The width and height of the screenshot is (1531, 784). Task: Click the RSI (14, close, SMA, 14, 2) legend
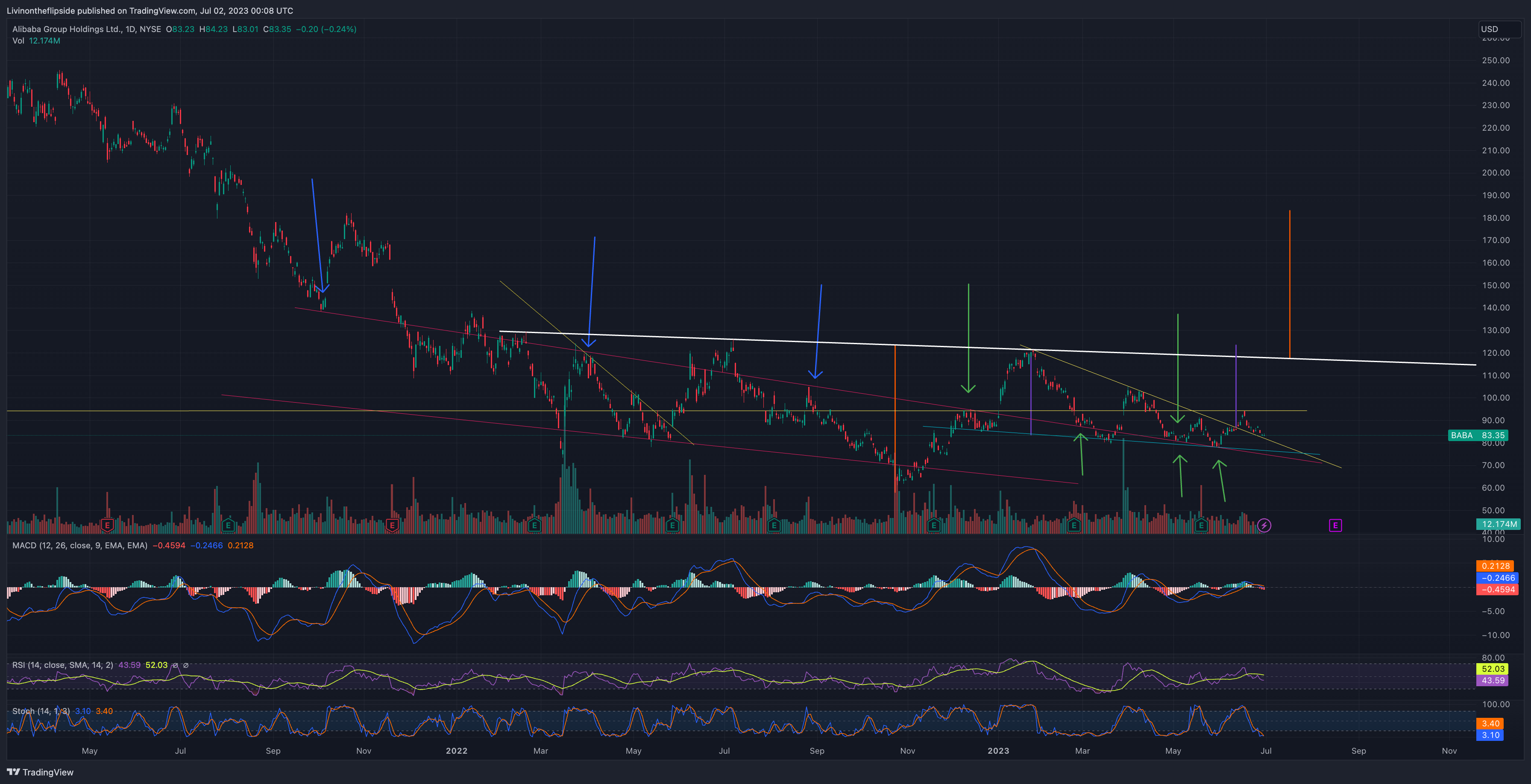click(62, 664)
